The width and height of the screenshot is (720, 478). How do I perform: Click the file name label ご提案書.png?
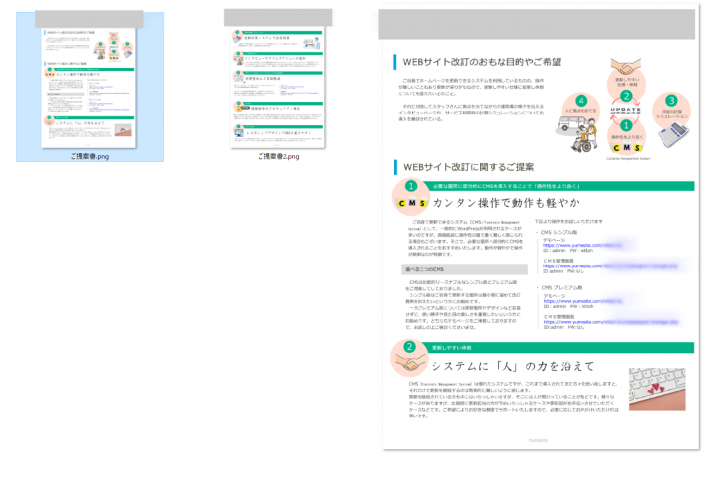pyautogui.click(x=90, y=156)
